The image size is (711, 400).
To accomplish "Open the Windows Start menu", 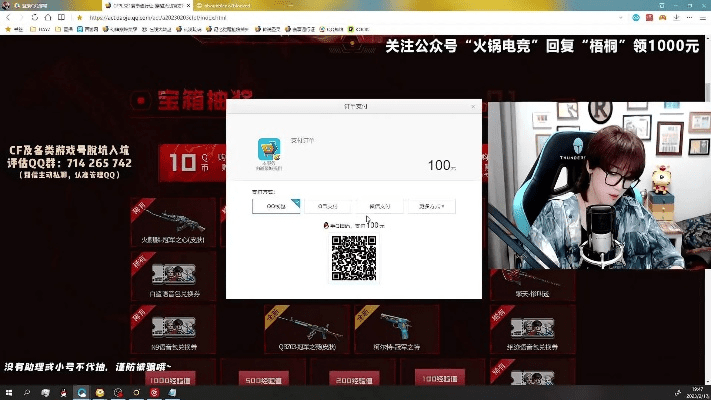I will click(x=9, y=393).
